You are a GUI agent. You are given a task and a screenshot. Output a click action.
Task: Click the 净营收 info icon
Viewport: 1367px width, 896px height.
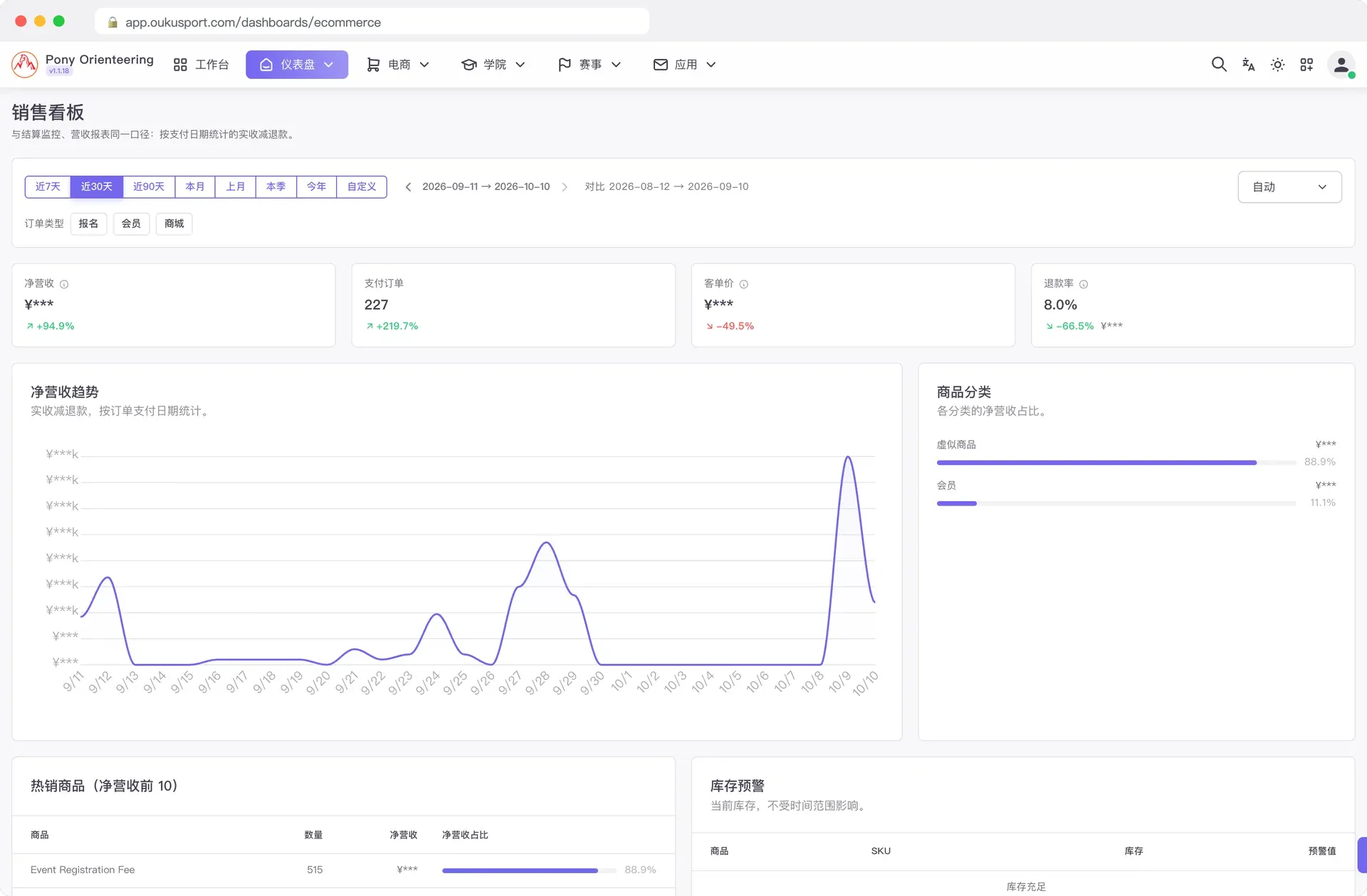[x=64, y=284]
